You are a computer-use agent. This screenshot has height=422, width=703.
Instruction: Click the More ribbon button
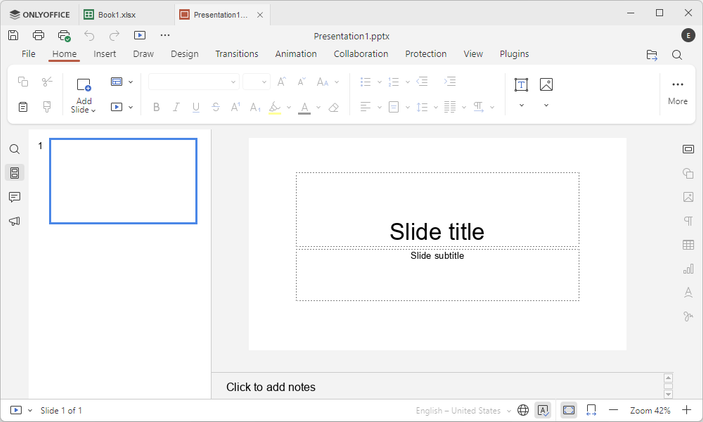(677, 92)
